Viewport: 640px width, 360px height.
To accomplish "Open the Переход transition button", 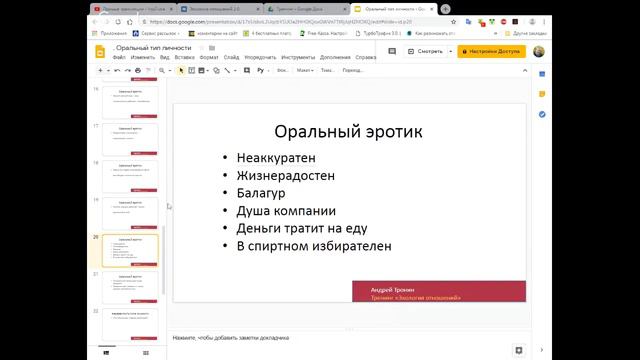I will 353,71.
